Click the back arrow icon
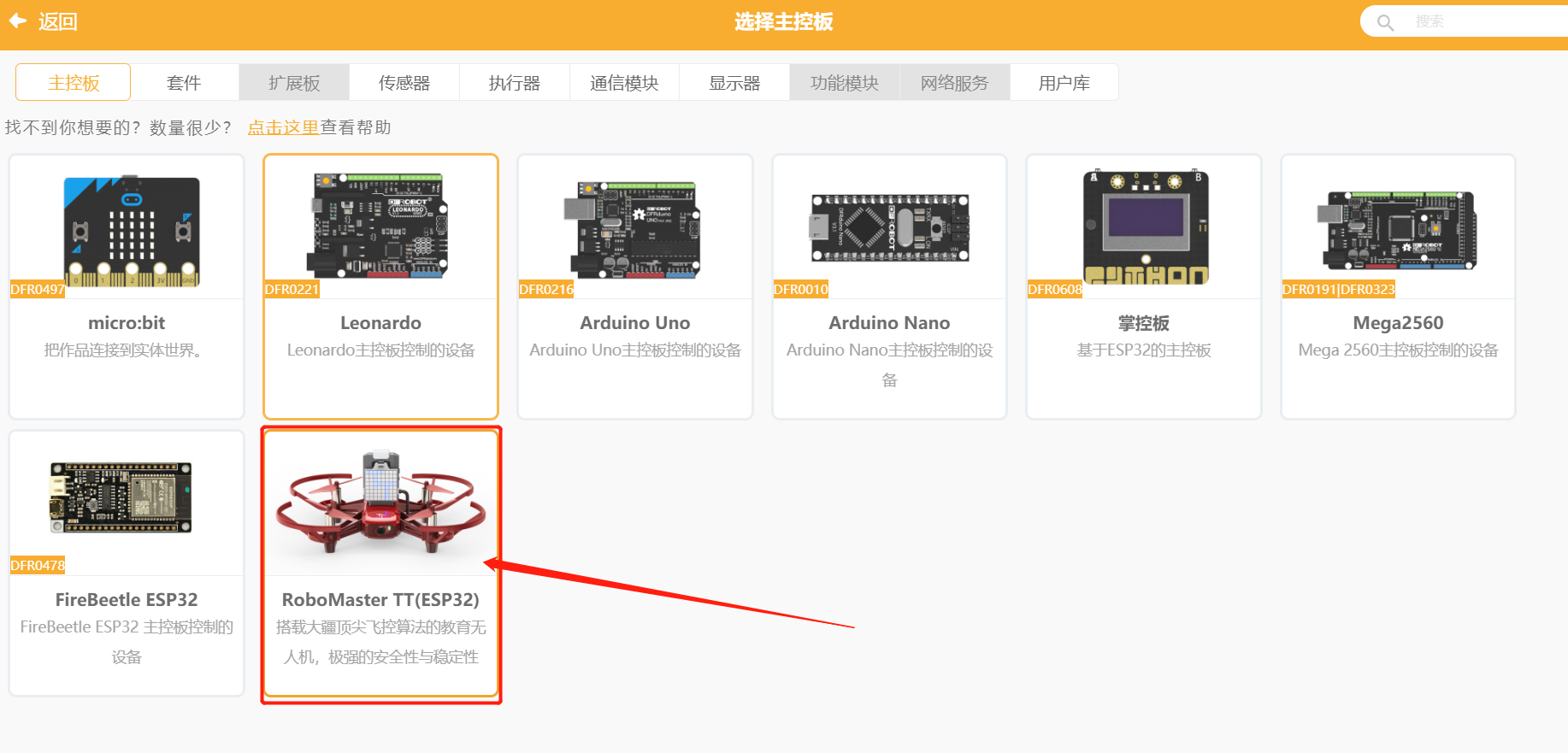1568x753 pixels. (x=18, y=21)
